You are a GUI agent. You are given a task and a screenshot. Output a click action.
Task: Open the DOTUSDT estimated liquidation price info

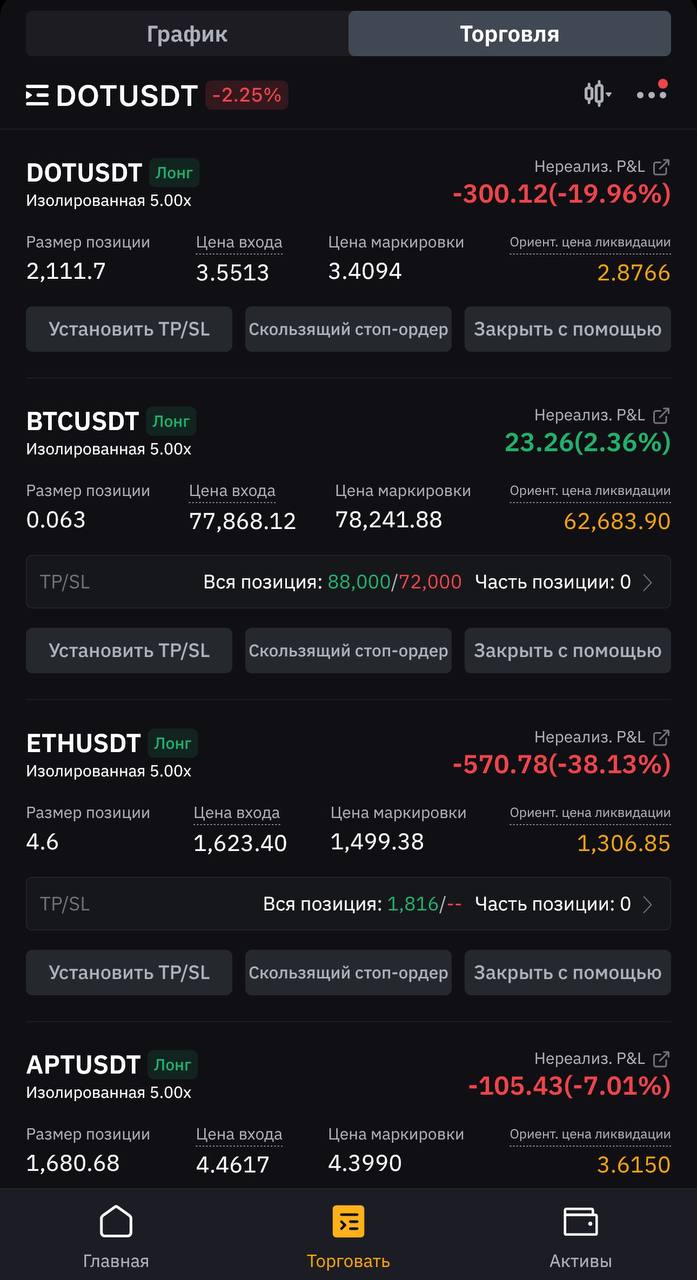pyautogui.click(x=590, y=243)
